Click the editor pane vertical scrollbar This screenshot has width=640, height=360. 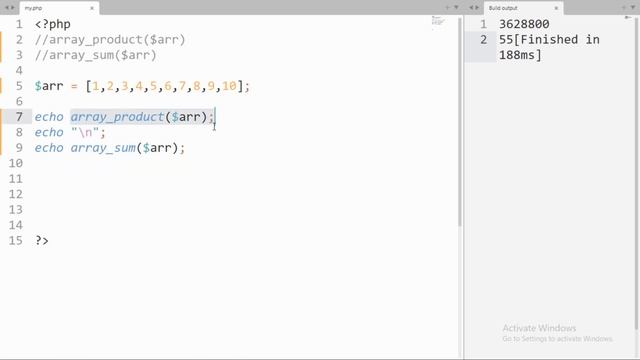[460, 122]
